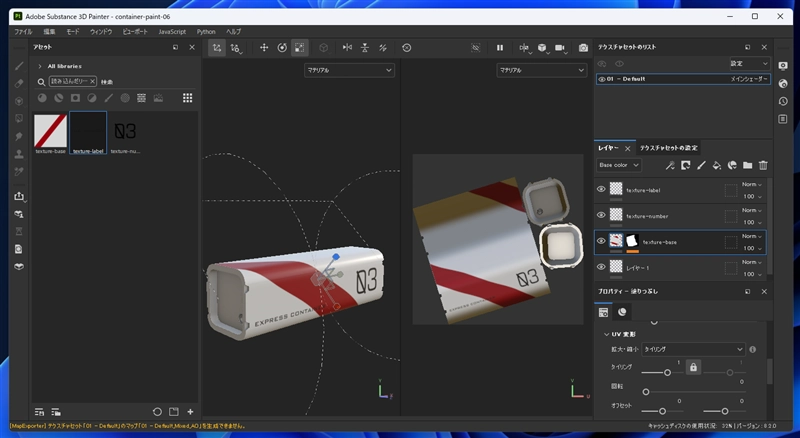Open the left viewport マテリアル dropdown

349,70
